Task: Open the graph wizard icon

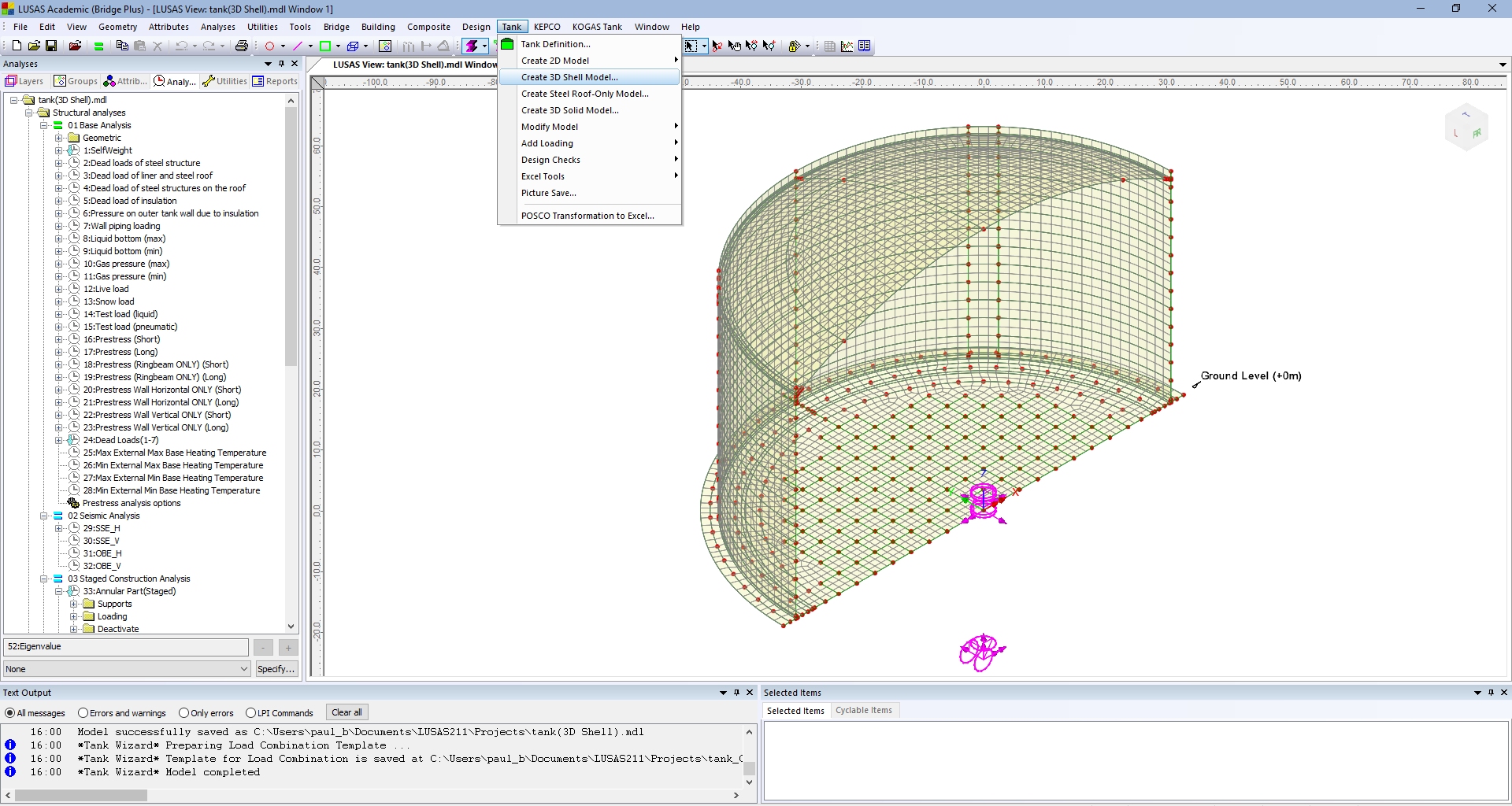Action: pos(847,46)
